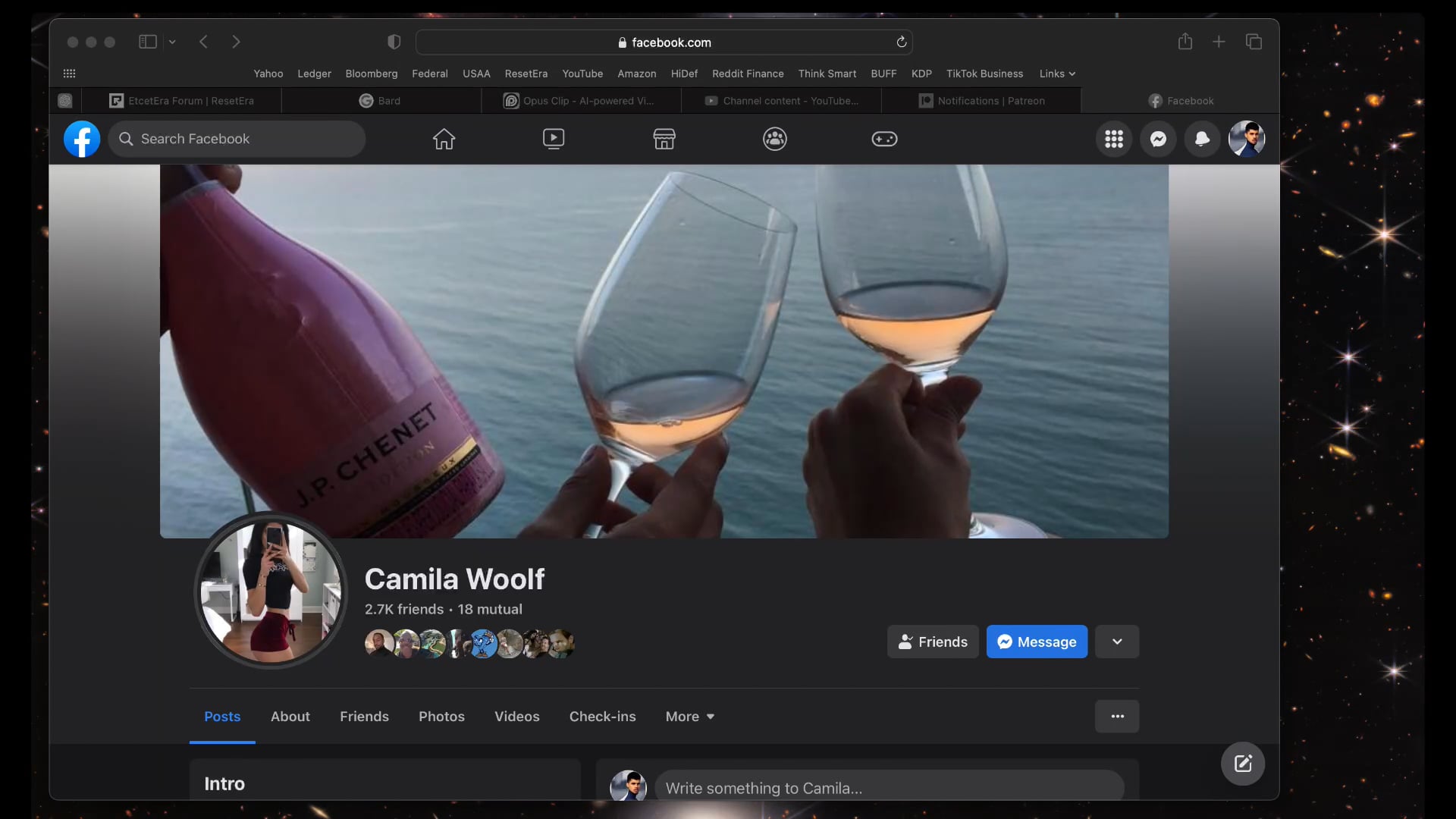This screenshot has height=819, width=1456.
Task: Open the Bloomberg bookmark
Action: 372,74
